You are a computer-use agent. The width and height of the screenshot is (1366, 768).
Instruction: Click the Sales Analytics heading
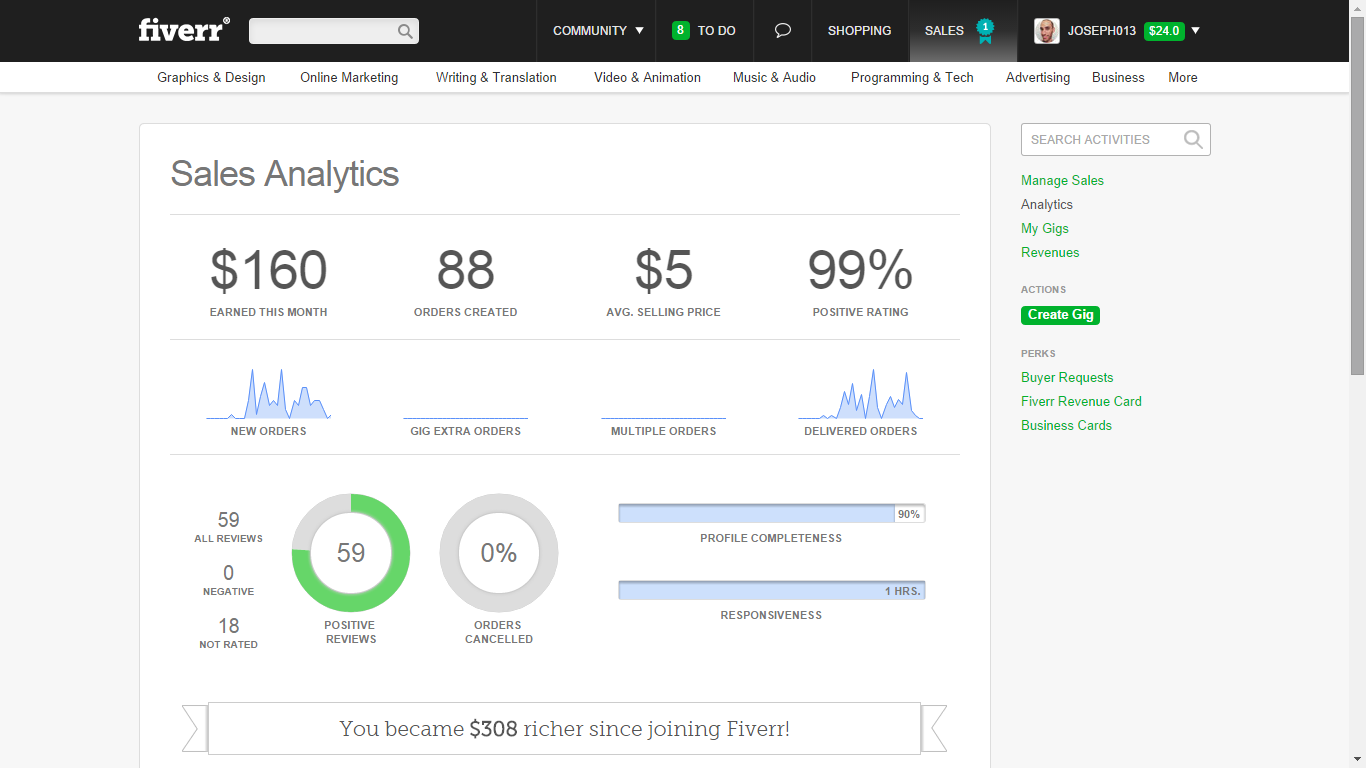click(285, 174)
